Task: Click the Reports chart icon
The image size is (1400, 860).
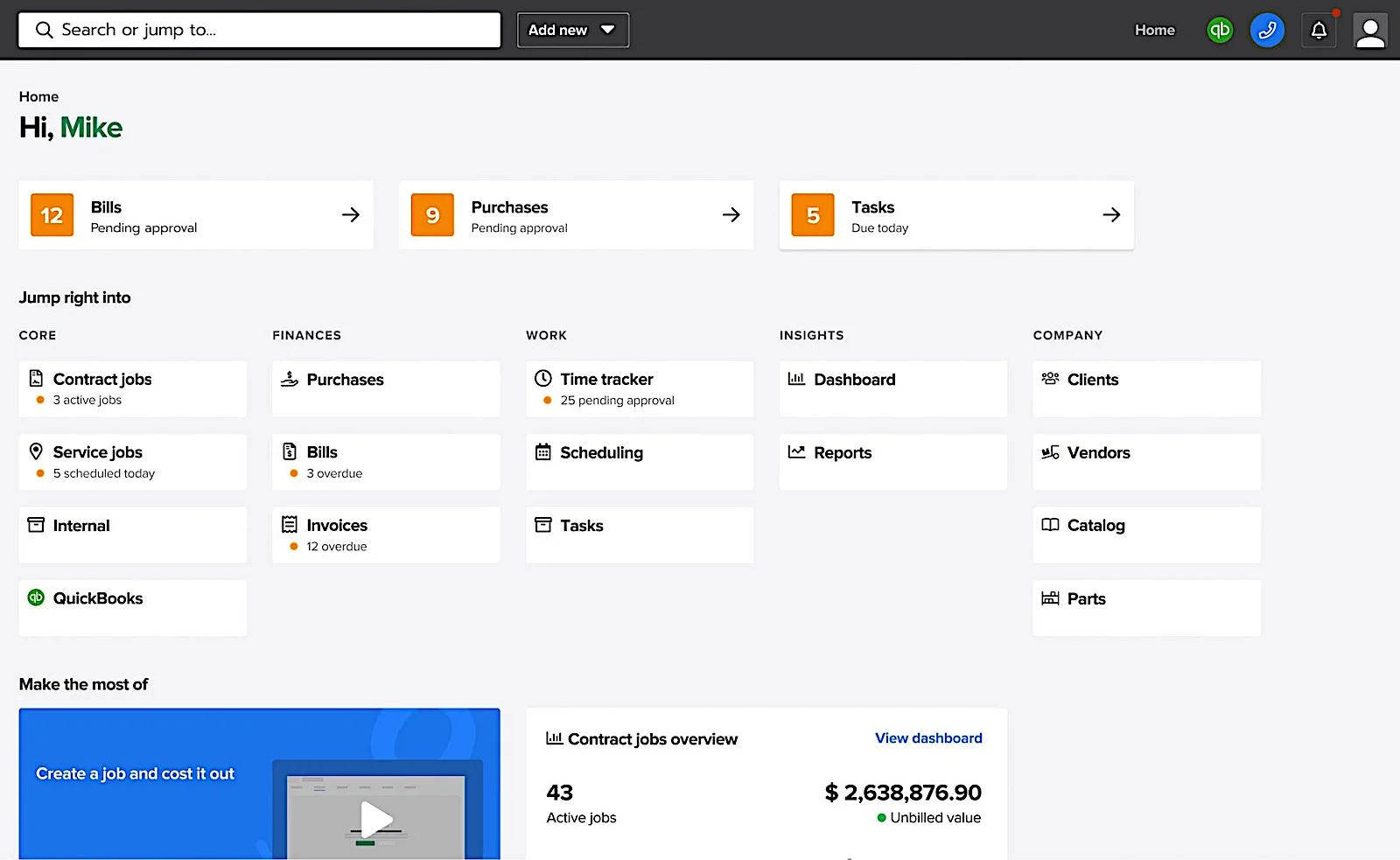Action: [796, 452]
